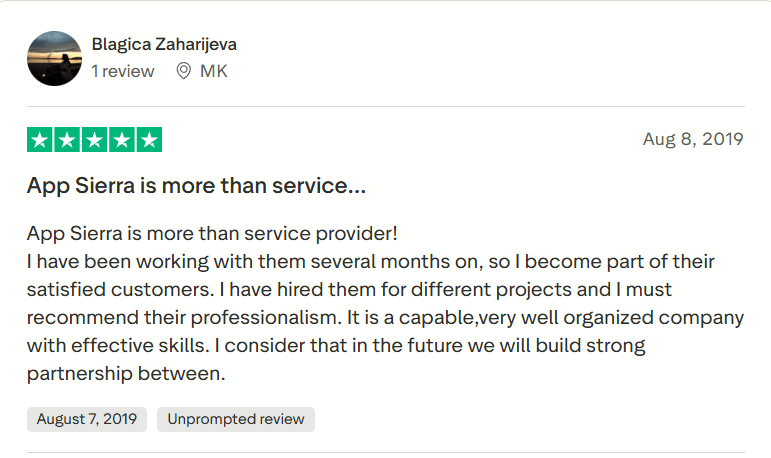
Task: Select the fifth star in the rating
Action: click(x=148, y=140)
